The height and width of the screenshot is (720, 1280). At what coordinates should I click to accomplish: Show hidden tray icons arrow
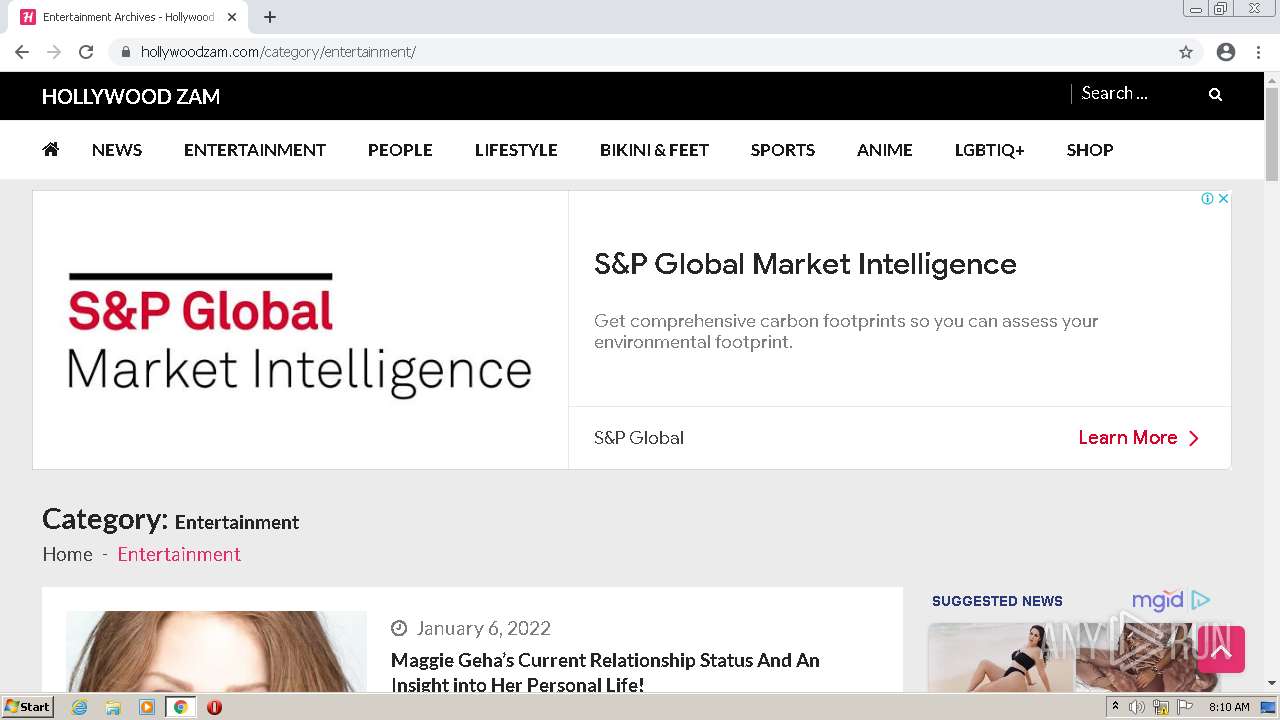coord(1115,707)
